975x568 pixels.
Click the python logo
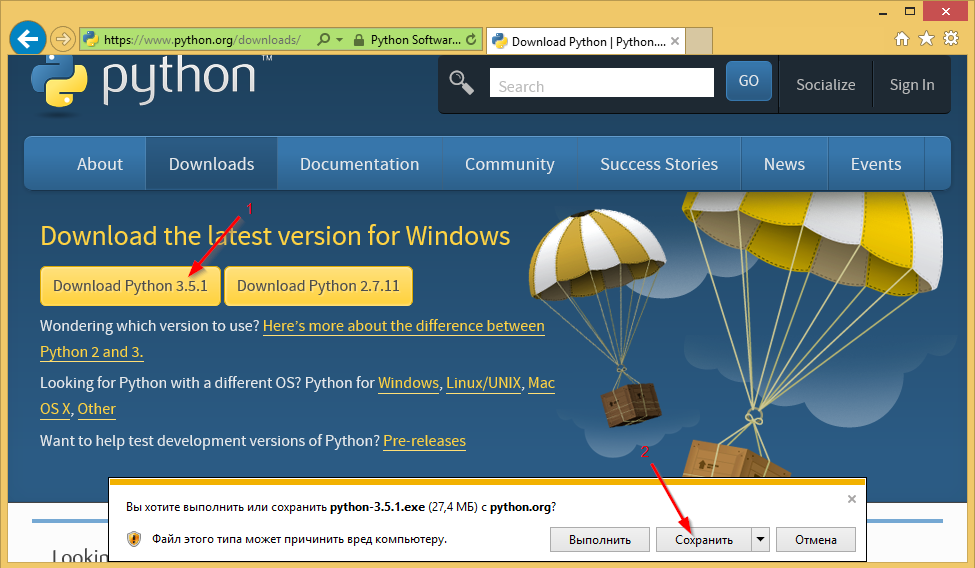point(152,83)
